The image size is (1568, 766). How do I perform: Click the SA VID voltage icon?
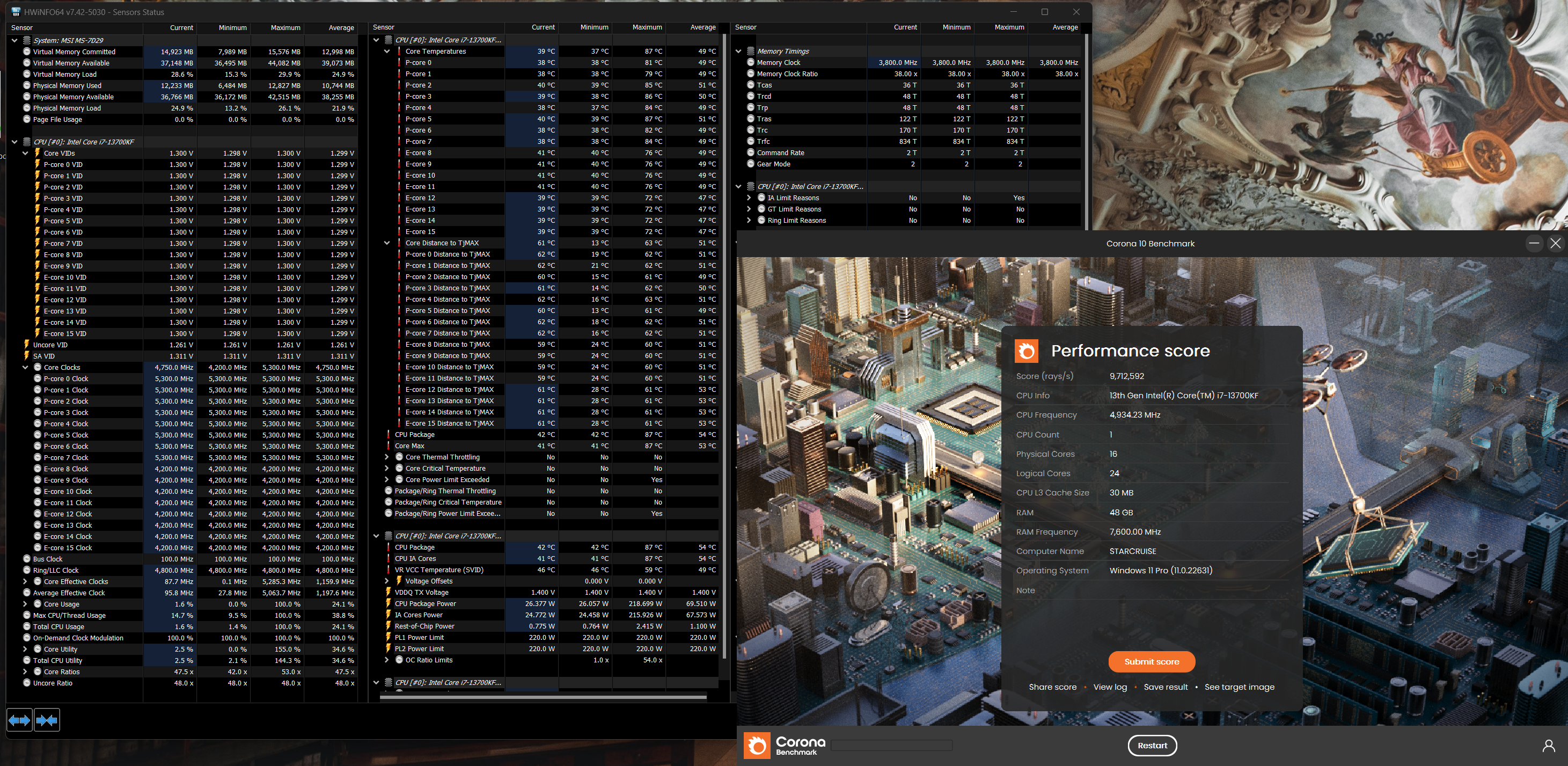[x=27, y=356]
